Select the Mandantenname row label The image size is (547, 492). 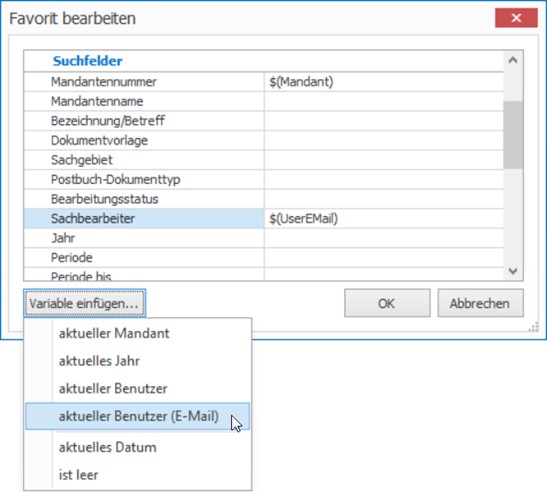point(97,102)
